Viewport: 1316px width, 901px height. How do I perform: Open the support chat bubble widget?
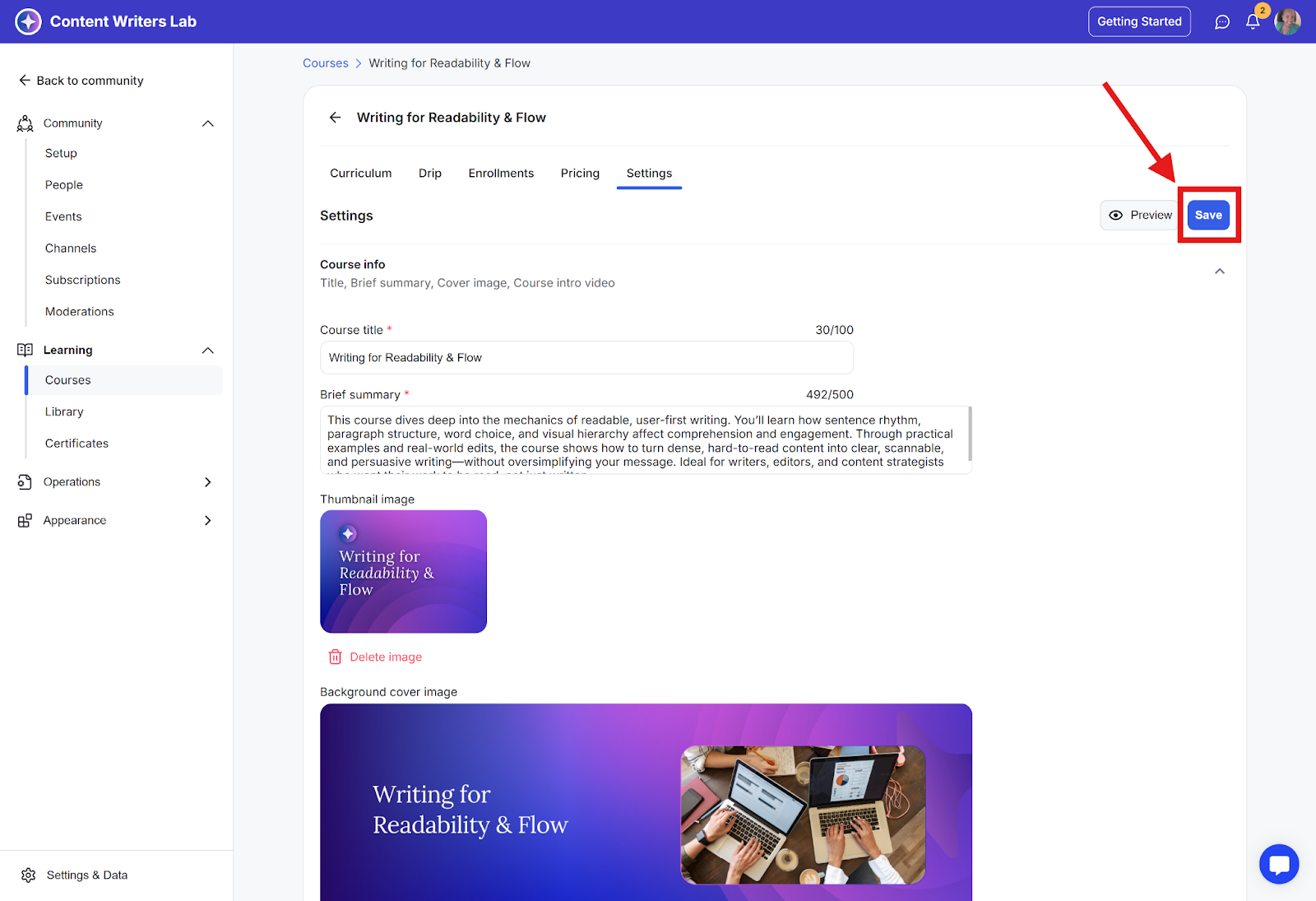(1279, 864)
